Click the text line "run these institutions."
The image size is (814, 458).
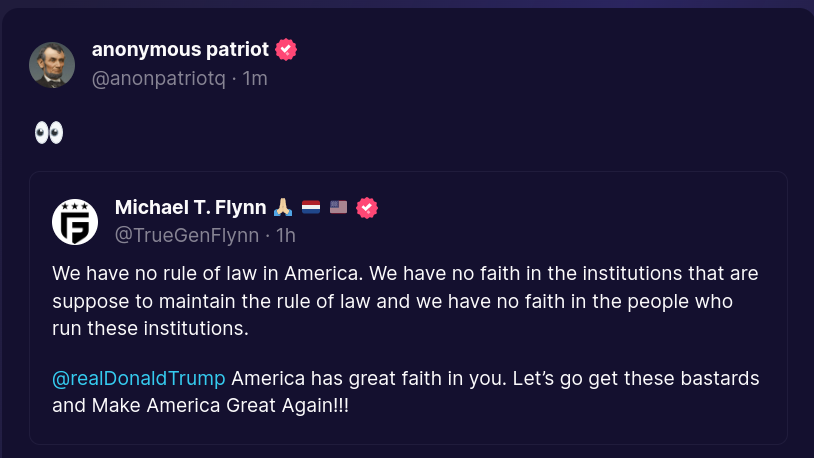click(150, 327)
